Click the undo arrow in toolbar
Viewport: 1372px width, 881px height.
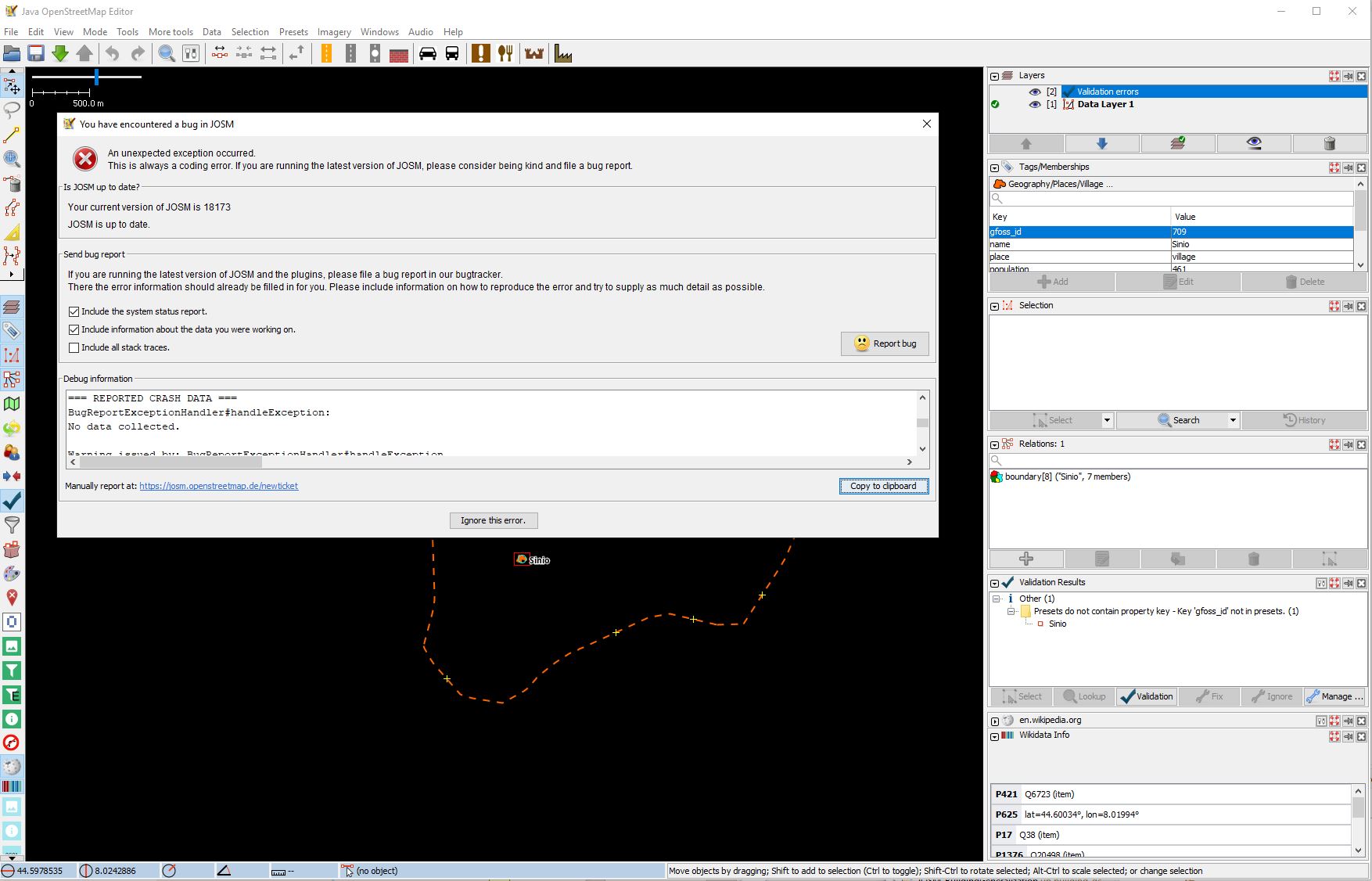coord(113,53)
